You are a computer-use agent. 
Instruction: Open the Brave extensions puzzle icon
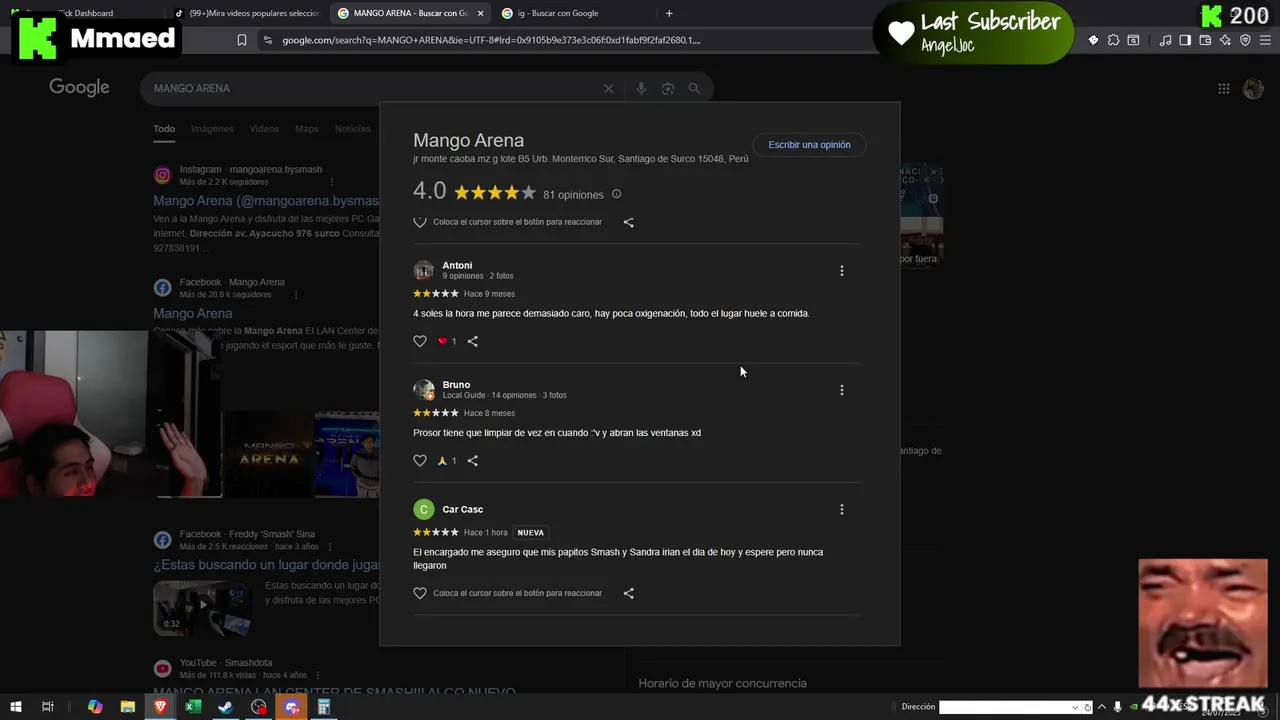(1113, 40)
